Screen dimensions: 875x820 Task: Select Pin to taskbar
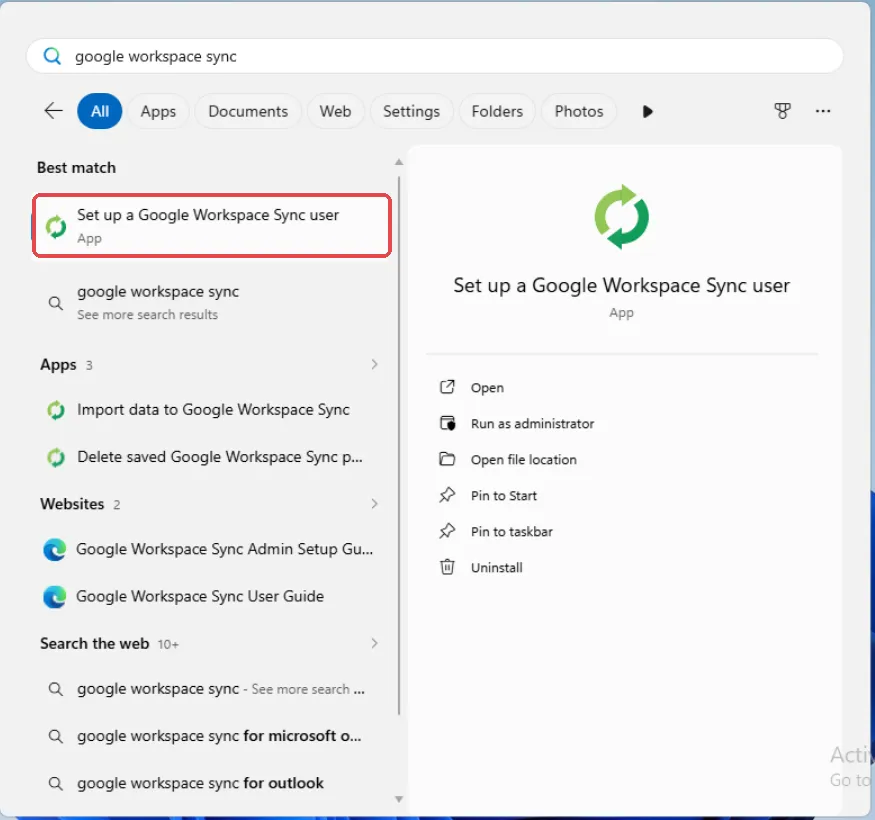click(x=512, y=531)
